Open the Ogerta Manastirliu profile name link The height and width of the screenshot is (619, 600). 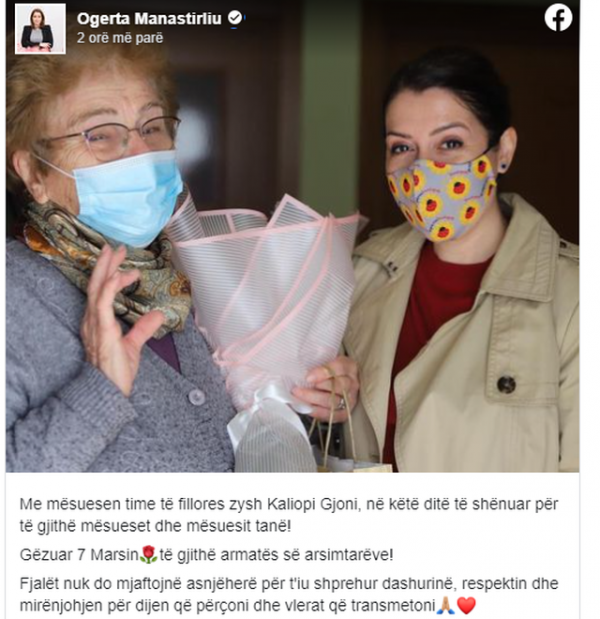click(x=149, y=18)
